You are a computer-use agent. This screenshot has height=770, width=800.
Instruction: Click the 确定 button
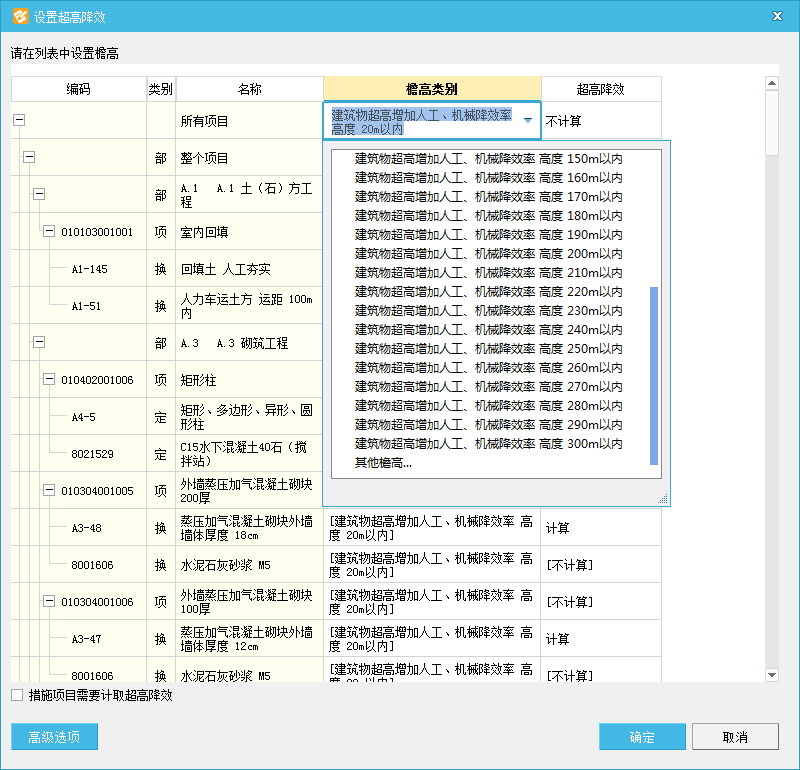tap(642, 737)
